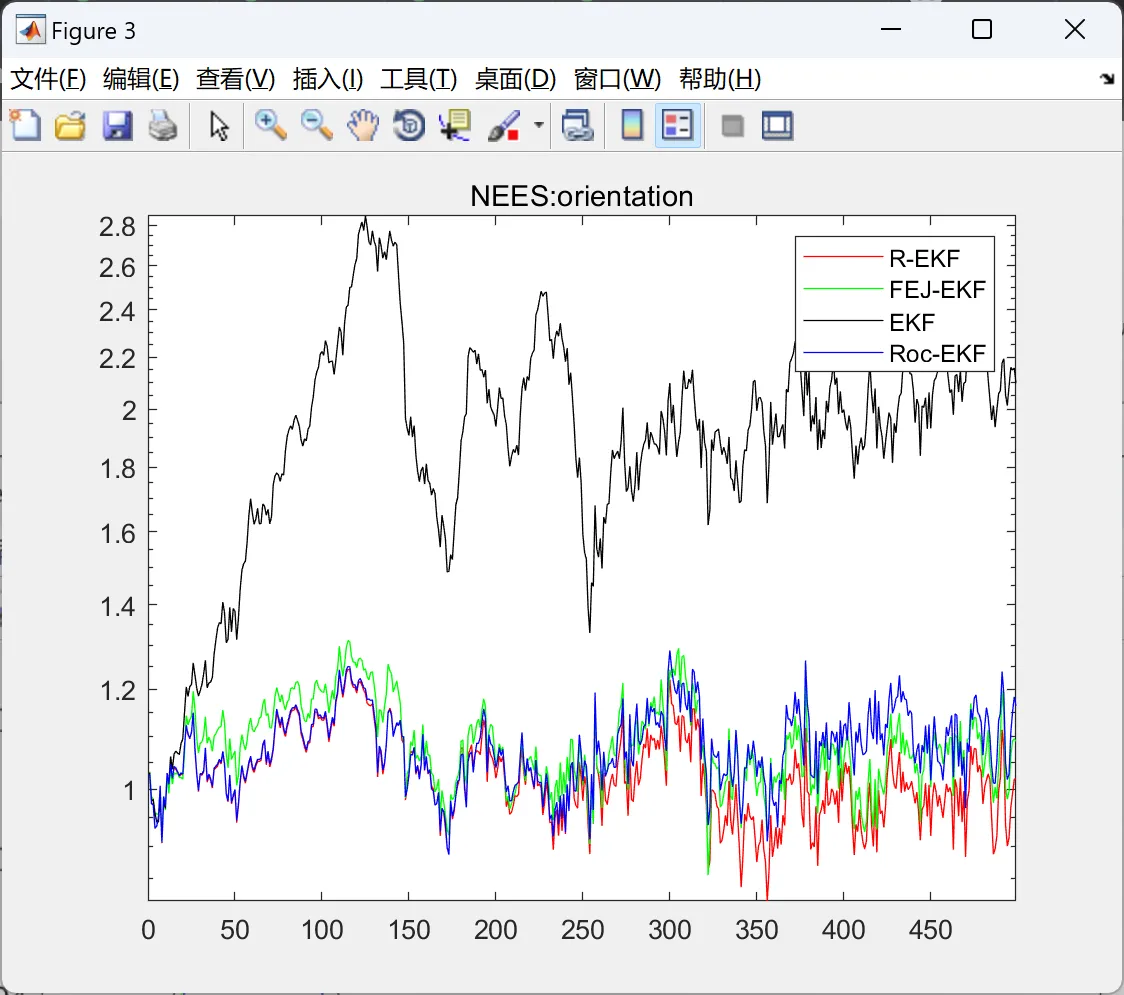Image resolution: width=1124 pixels, height=995 pixels.
Task: Click the black EKF legend line sample
Action: (843, 320)
